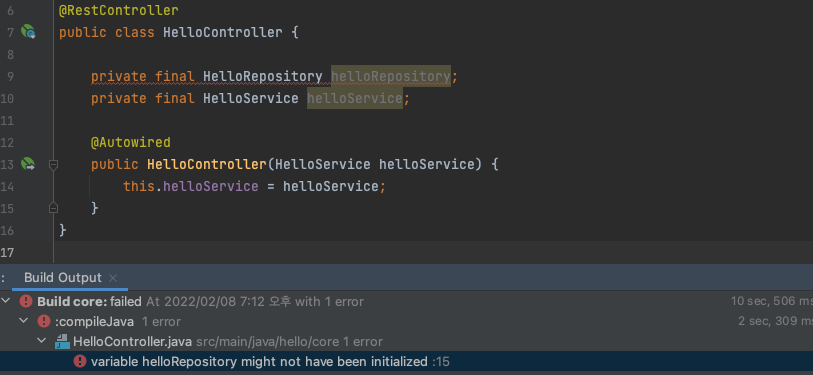Image resolution: width=813 pixels, height=375 pixels.
Task: Click the error icon beside the helloRepository message
Action: pyautogui.click(x=80, y=362)
